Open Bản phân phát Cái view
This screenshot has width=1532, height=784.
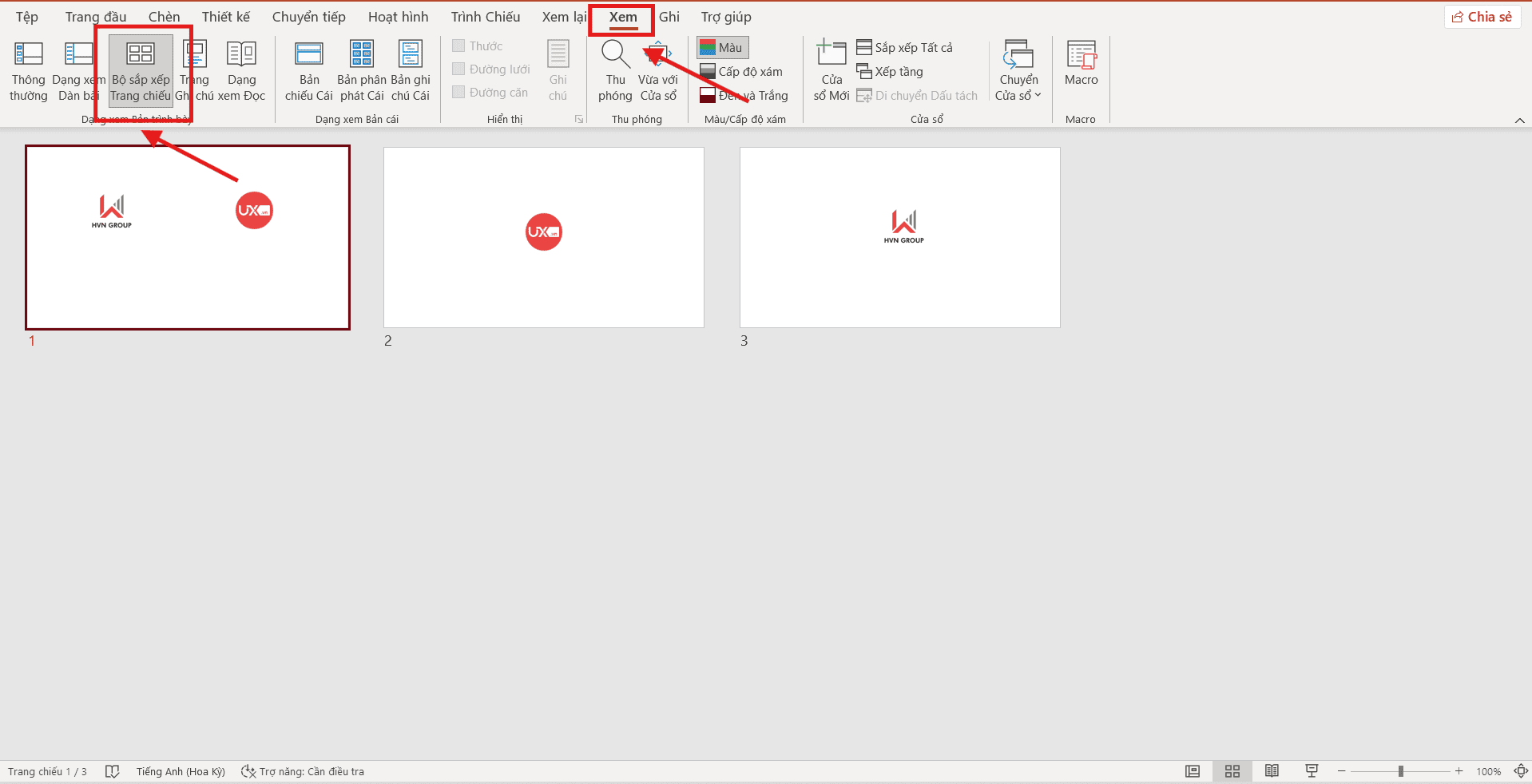tap(360, 70)
